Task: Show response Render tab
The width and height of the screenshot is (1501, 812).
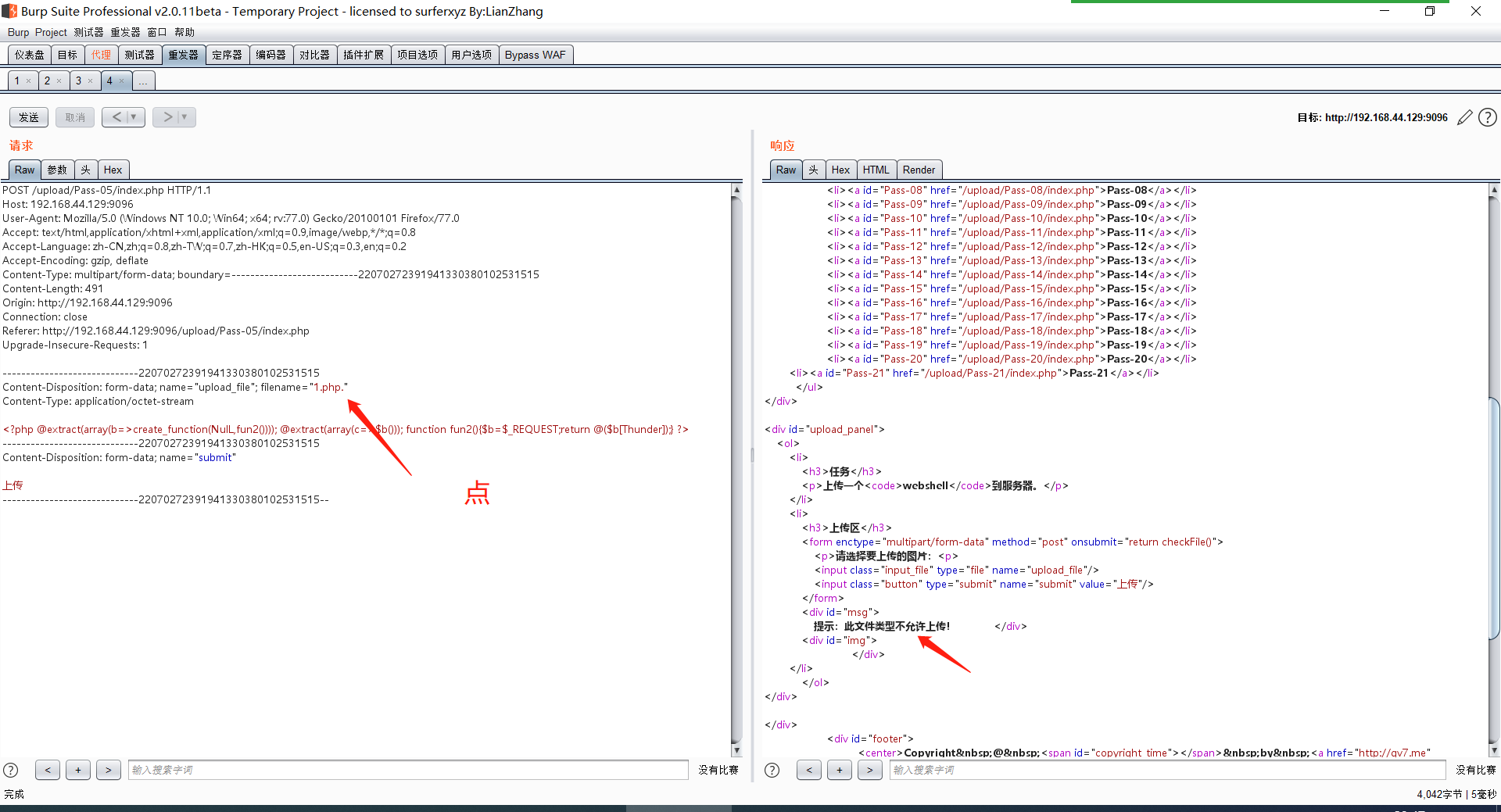Action: (x=919, y=170)
